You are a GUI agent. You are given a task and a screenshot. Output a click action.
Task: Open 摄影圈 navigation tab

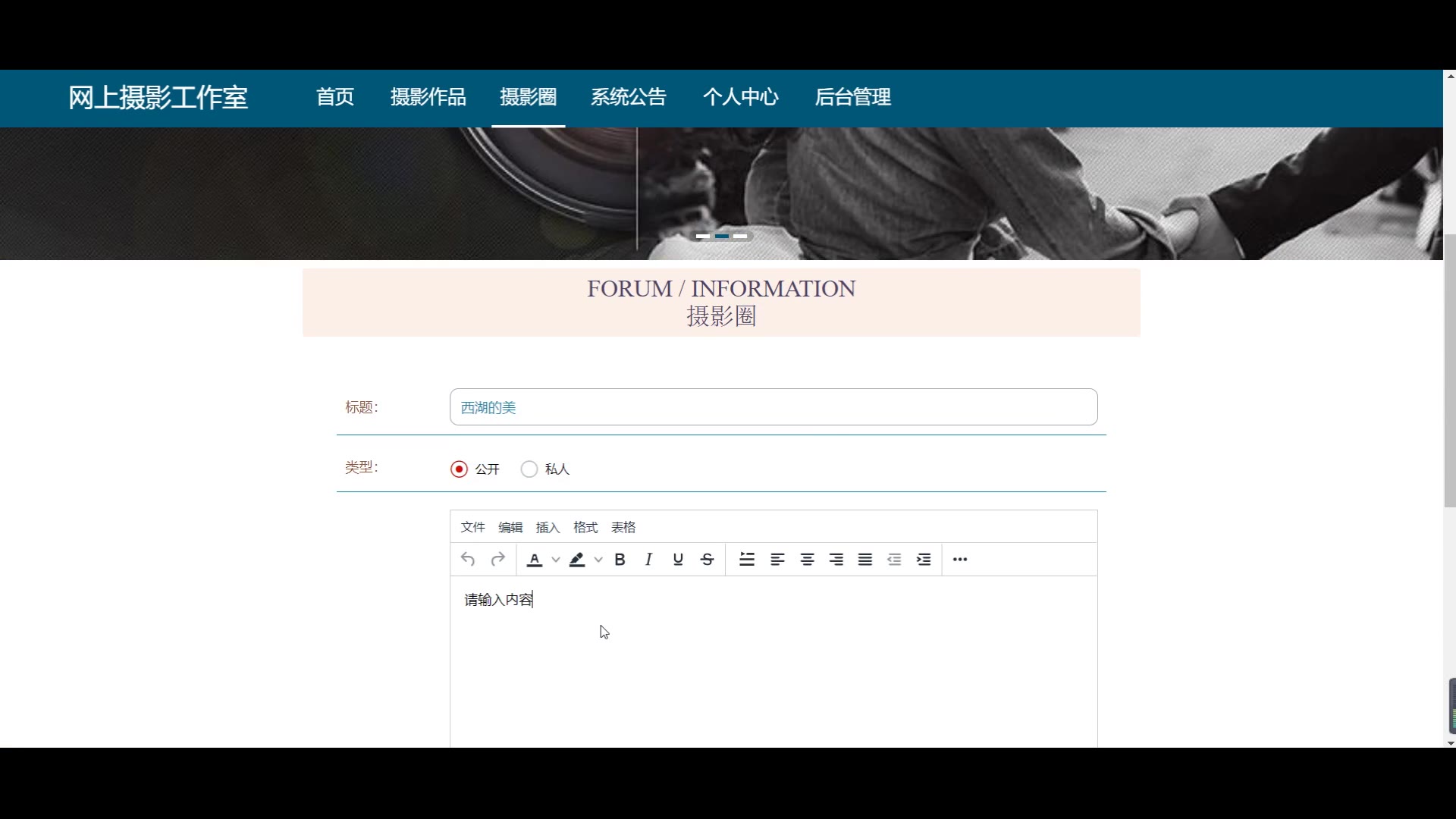coord(529,97)
